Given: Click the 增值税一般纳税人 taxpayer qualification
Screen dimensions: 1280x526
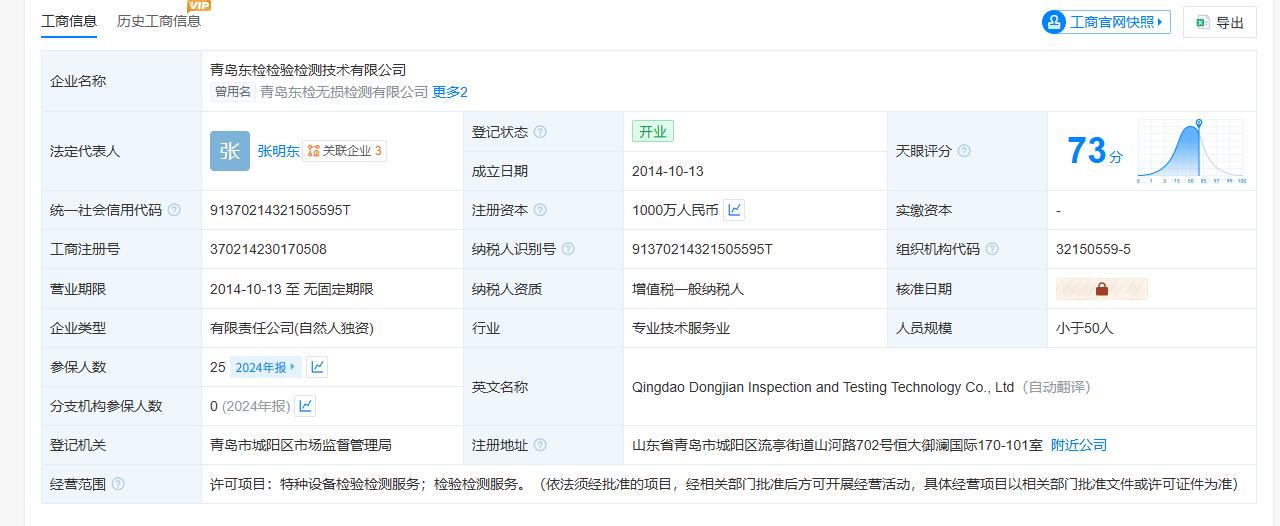Looking at the screenshot, I should (688, 289).
